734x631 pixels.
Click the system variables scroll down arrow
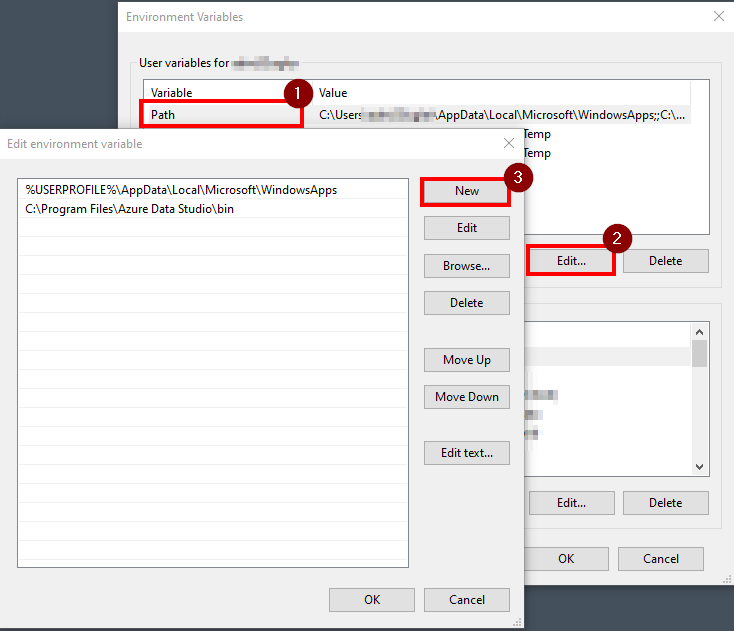coord(699,467)
